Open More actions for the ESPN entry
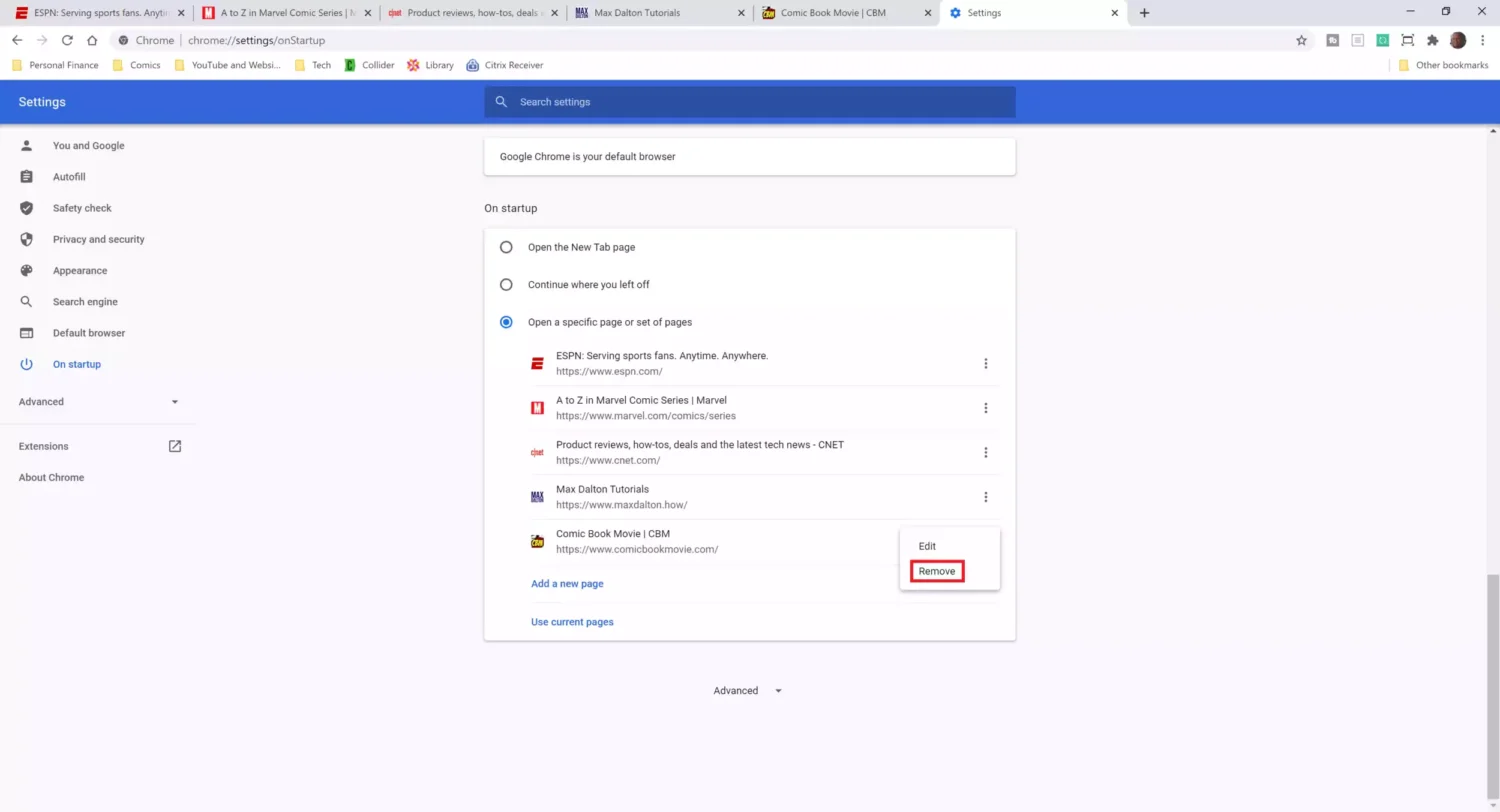1500x812 pixels. (x=985, y=364)
